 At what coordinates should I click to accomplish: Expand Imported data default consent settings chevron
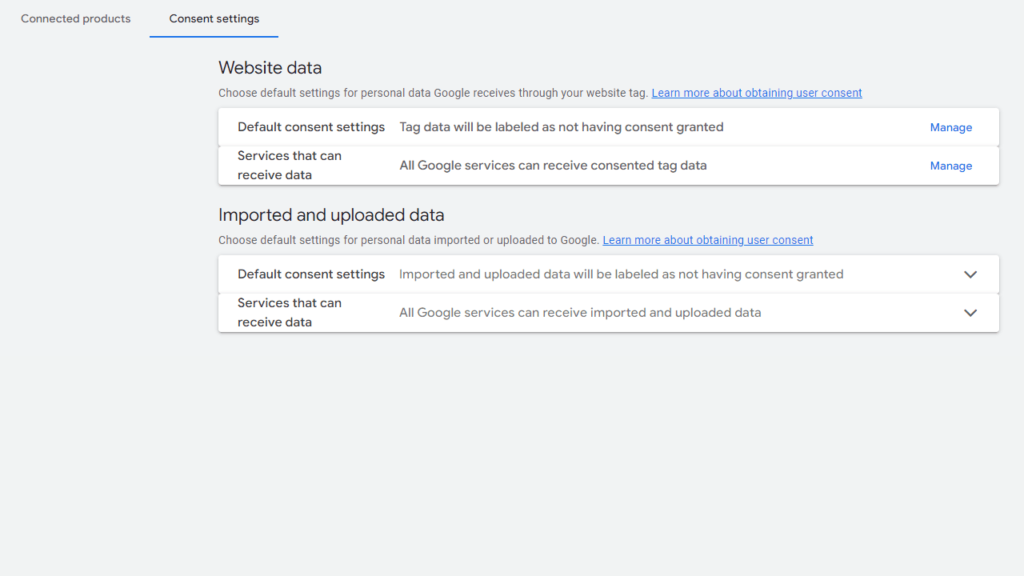click(x=970, y=274)
